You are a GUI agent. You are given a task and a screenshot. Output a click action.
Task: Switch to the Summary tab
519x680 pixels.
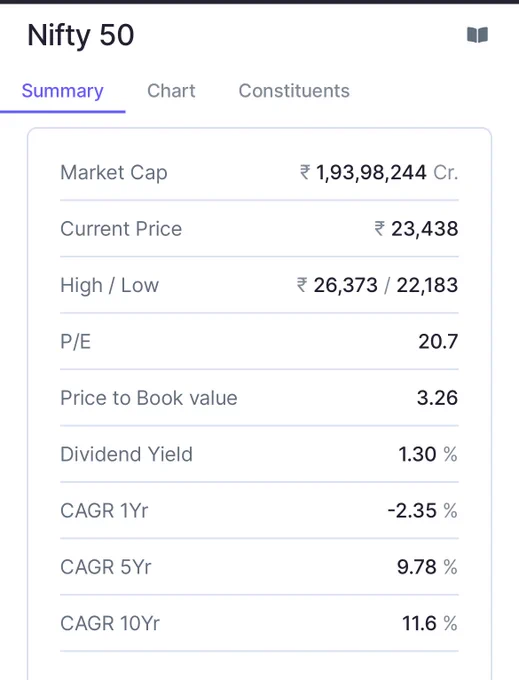click(62, 91)
